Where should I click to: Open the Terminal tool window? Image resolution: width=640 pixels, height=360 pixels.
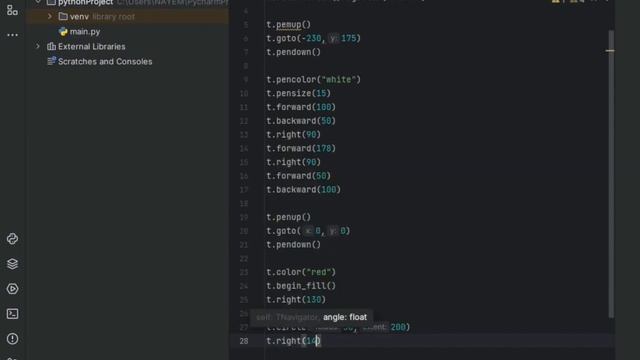coord(12,314)
